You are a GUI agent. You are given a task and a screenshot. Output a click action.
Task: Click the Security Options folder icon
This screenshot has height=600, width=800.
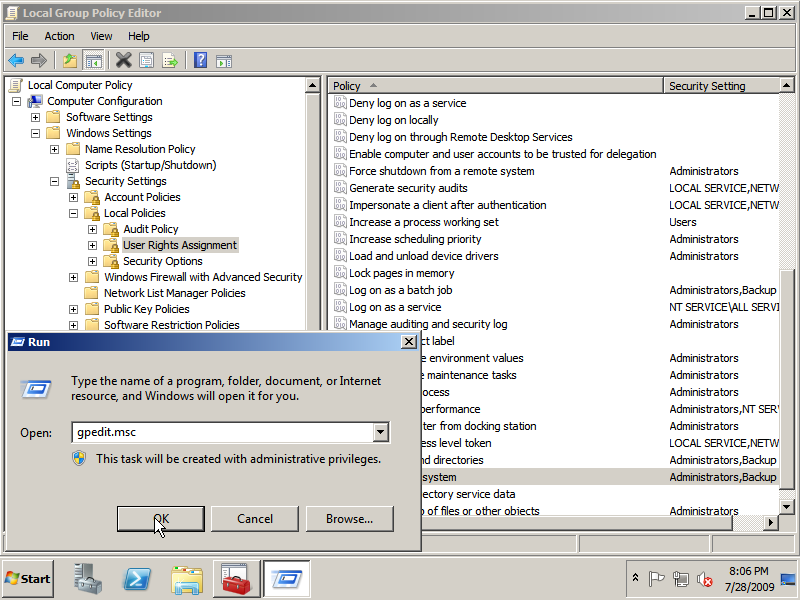click(111, 261)
